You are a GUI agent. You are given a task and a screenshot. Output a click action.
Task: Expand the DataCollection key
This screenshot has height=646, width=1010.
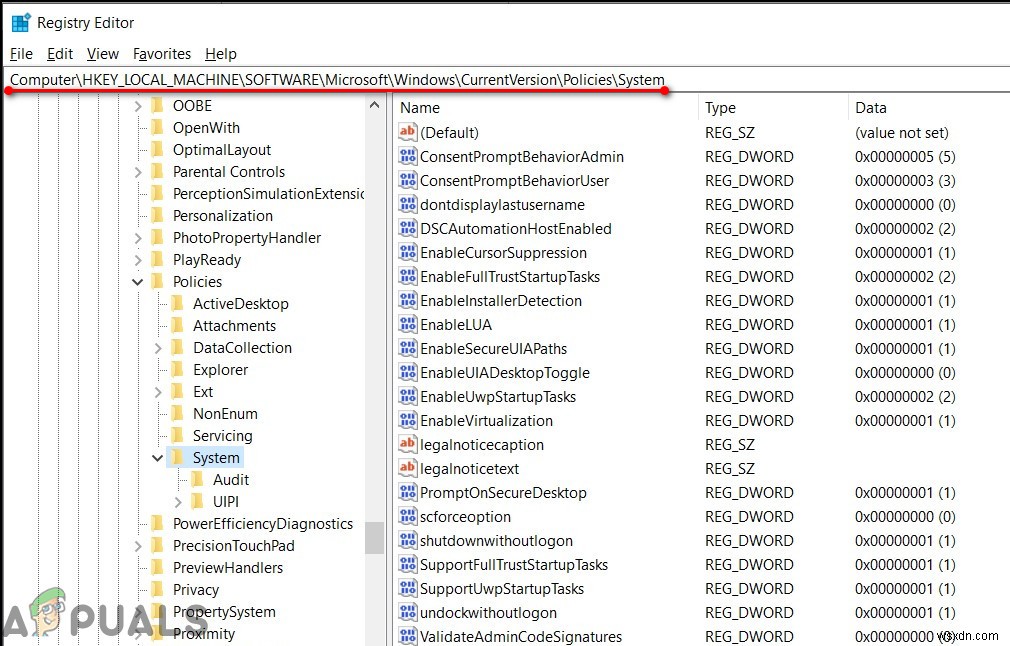156,347
